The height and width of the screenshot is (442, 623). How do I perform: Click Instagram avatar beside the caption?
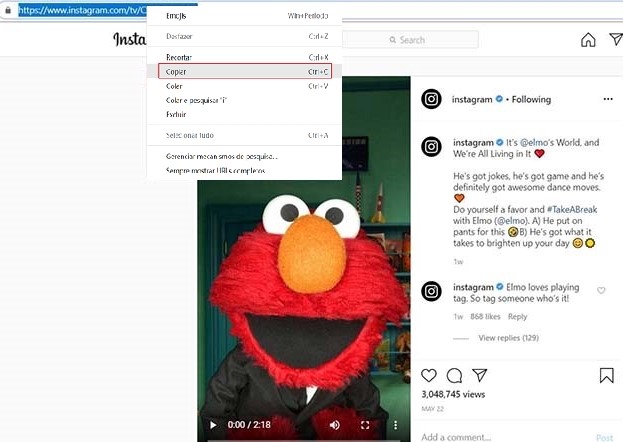pos(431,147)
